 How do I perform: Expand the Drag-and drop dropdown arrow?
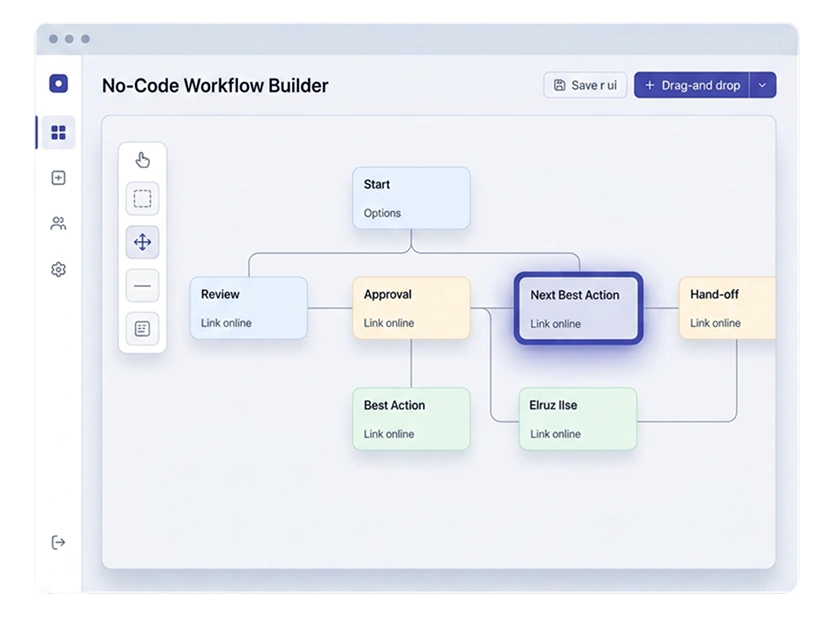(763, 85)
